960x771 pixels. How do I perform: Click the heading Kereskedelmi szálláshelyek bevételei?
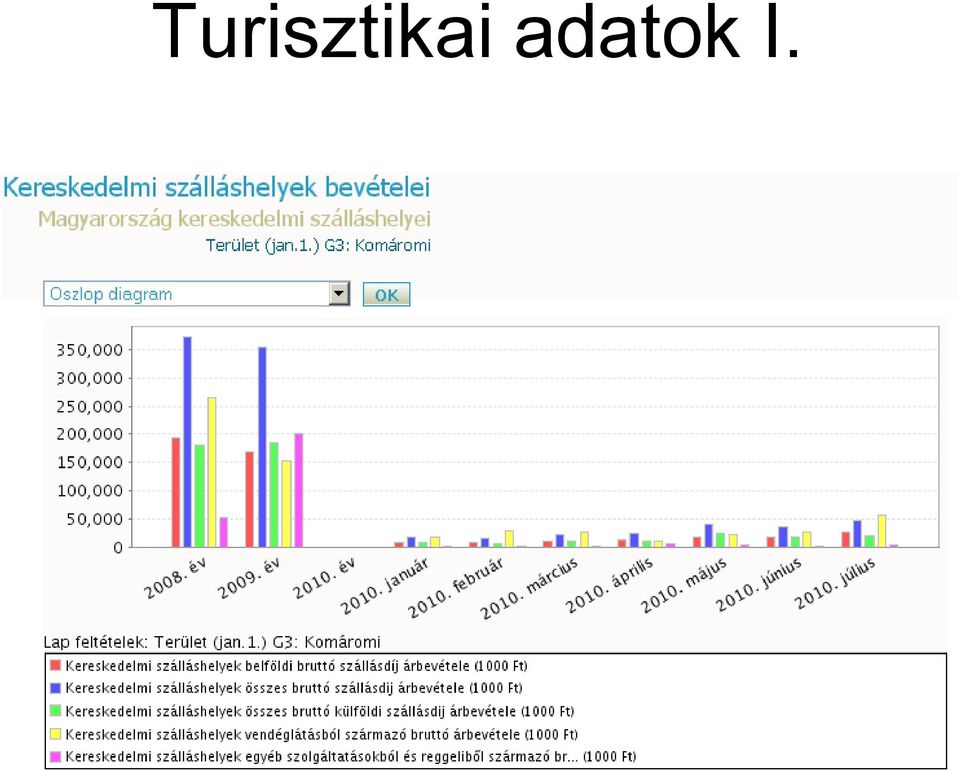217,188
